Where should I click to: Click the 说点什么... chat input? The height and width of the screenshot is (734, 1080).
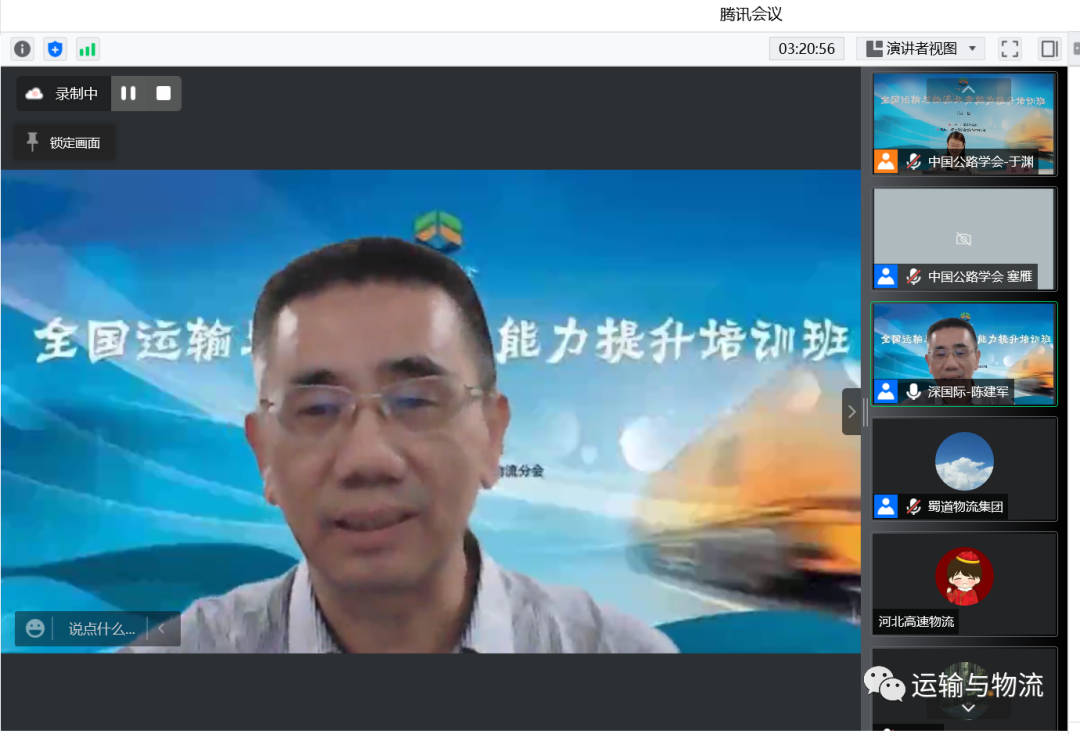(101, 629)
